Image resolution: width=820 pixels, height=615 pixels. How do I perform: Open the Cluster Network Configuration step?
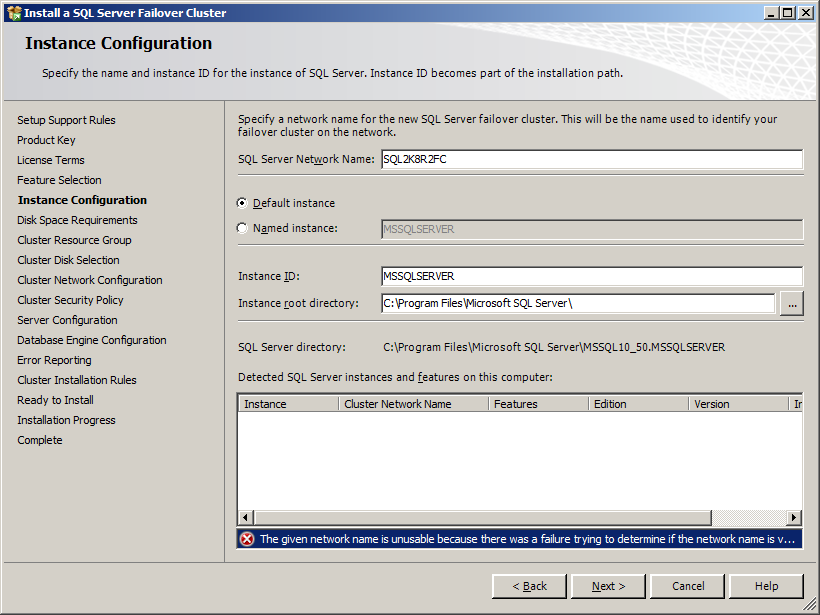tap(90, 280)
